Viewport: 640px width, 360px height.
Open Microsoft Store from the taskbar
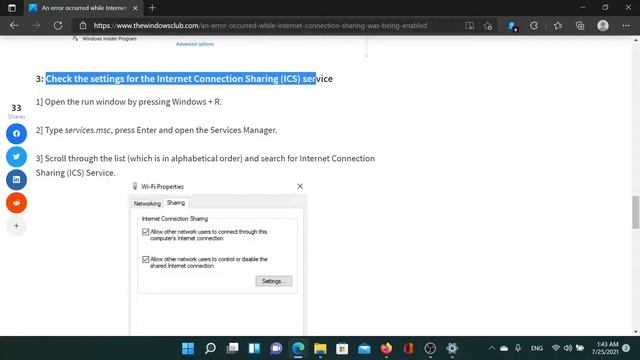(342, 348)
